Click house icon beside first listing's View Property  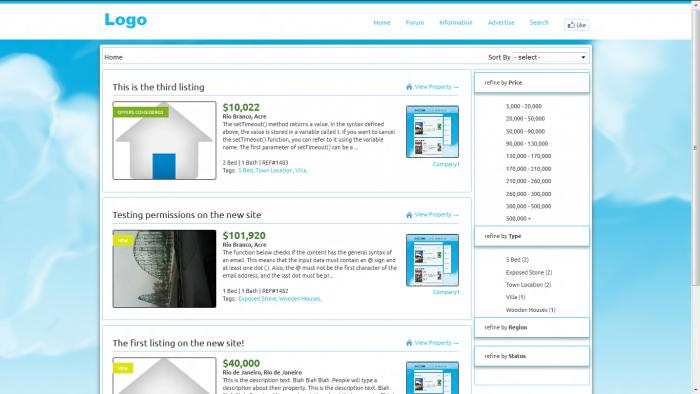[x=409, y=343]
